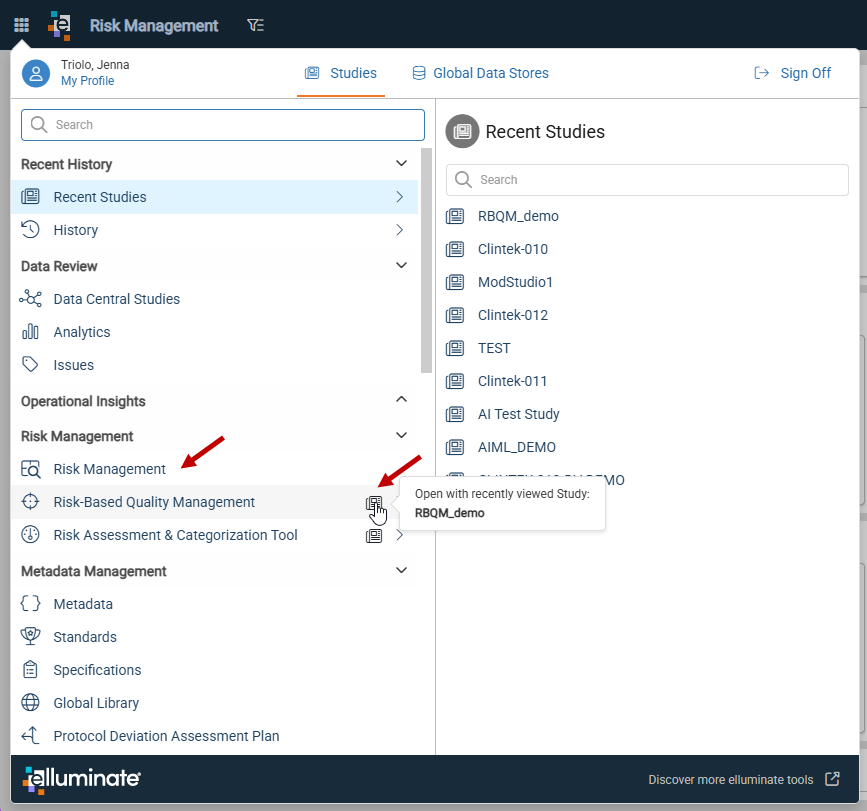Viewport: 867px width, 811px height.
Task: Click the study icon beside Clintek-010
Action: coord(455,249)
